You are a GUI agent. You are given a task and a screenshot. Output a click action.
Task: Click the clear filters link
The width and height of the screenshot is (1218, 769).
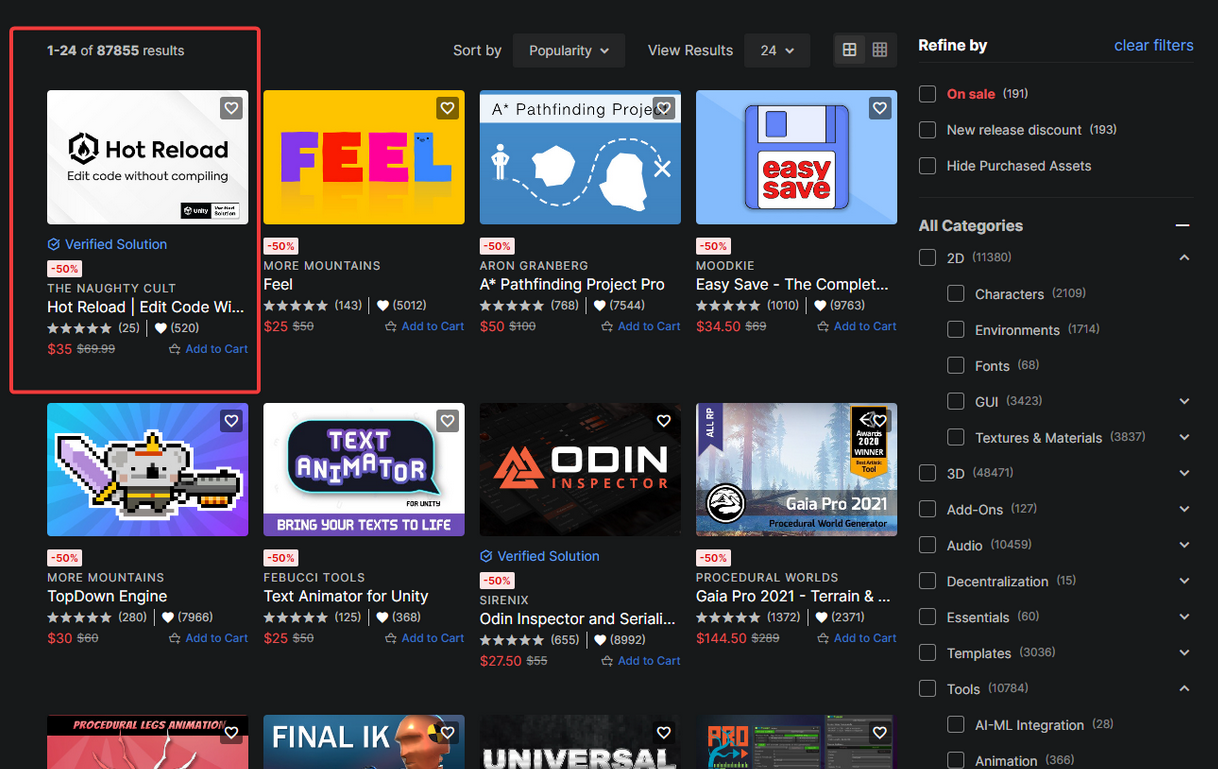(1154, 45)
